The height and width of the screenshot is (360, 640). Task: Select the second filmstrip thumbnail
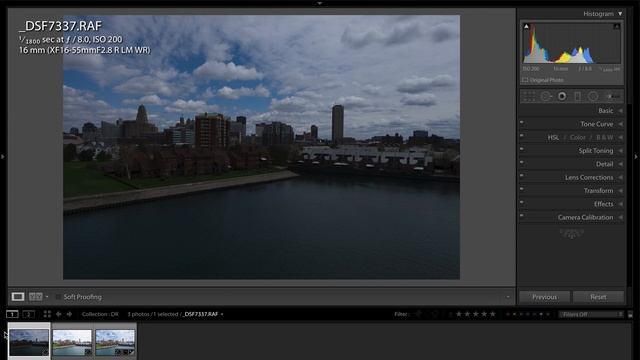pos(72,342)
